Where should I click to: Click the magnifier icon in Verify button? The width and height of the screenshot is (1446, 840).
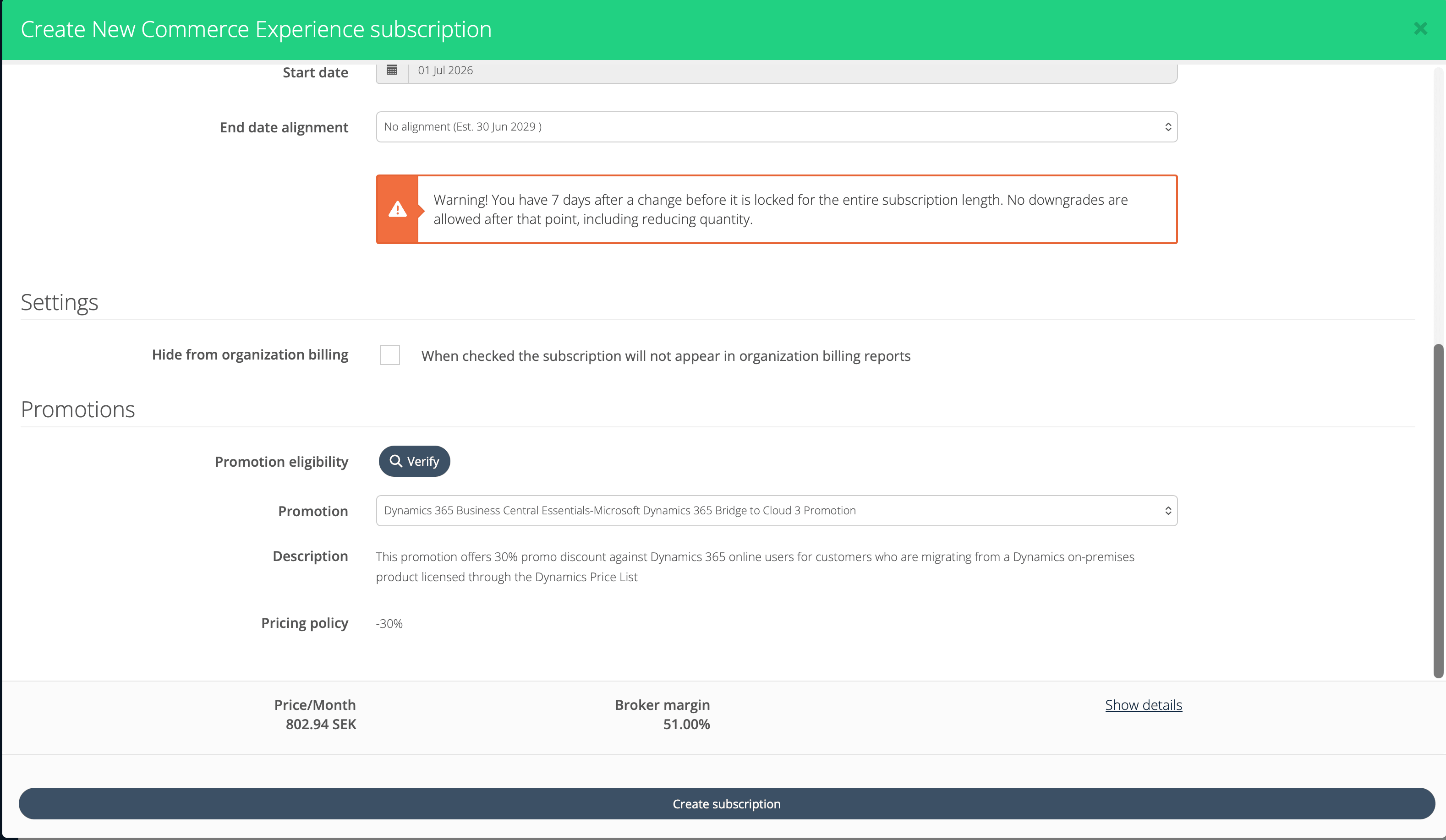click(x=396, y=461)
